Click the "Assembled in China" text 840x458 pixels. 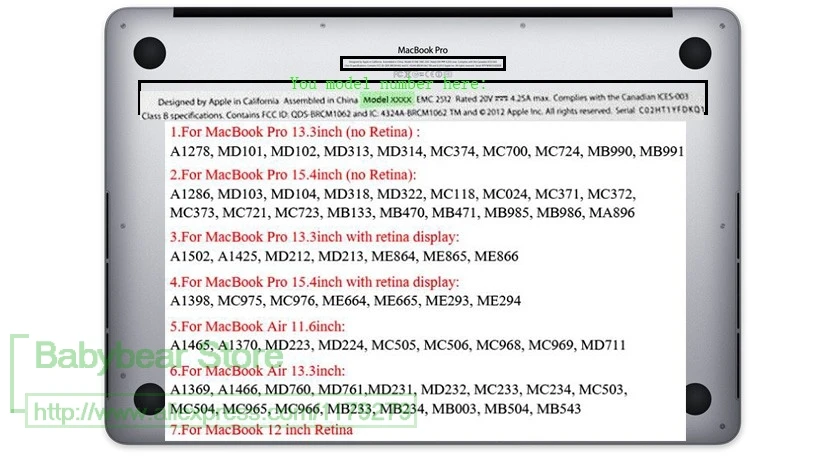pos(320,100)
